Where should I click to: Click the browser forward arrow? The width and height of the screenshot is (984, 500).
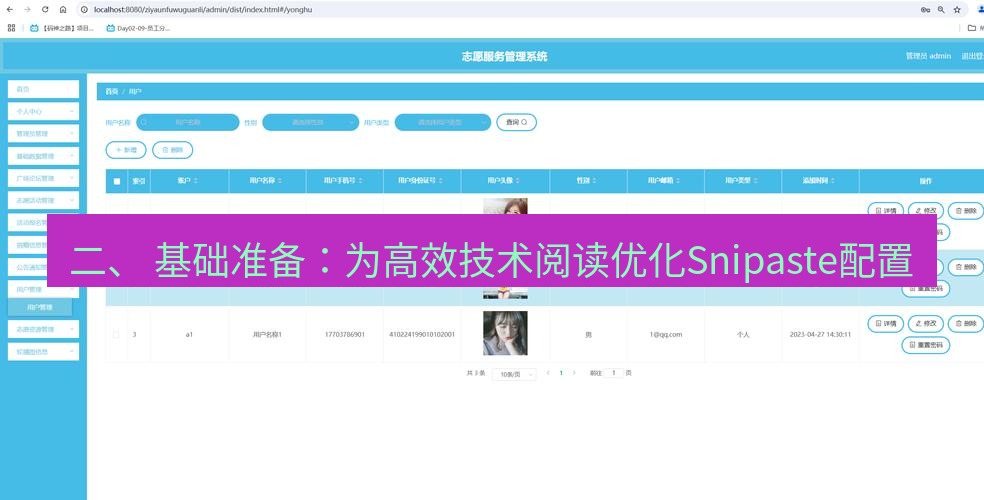(27, 9)
